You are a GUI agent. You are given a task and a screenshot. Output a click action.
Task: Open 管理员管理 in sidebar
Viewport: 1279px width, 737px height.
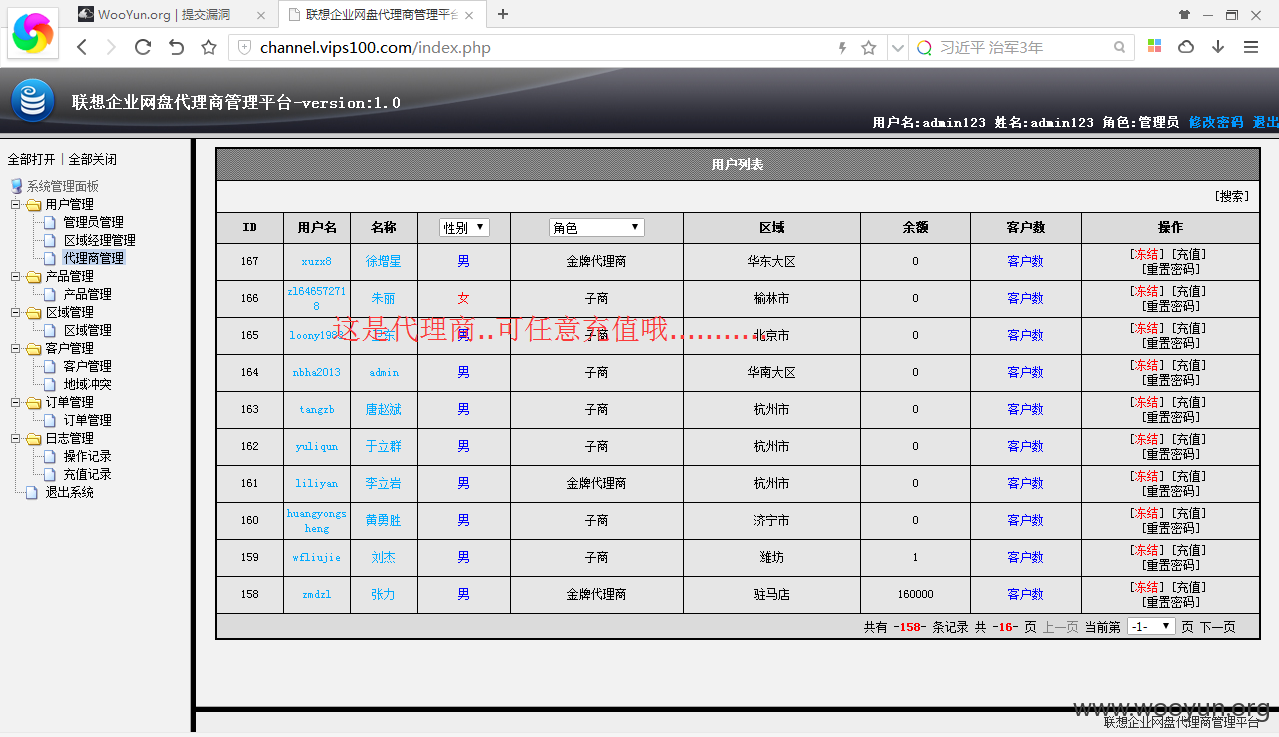click(94, 222)
